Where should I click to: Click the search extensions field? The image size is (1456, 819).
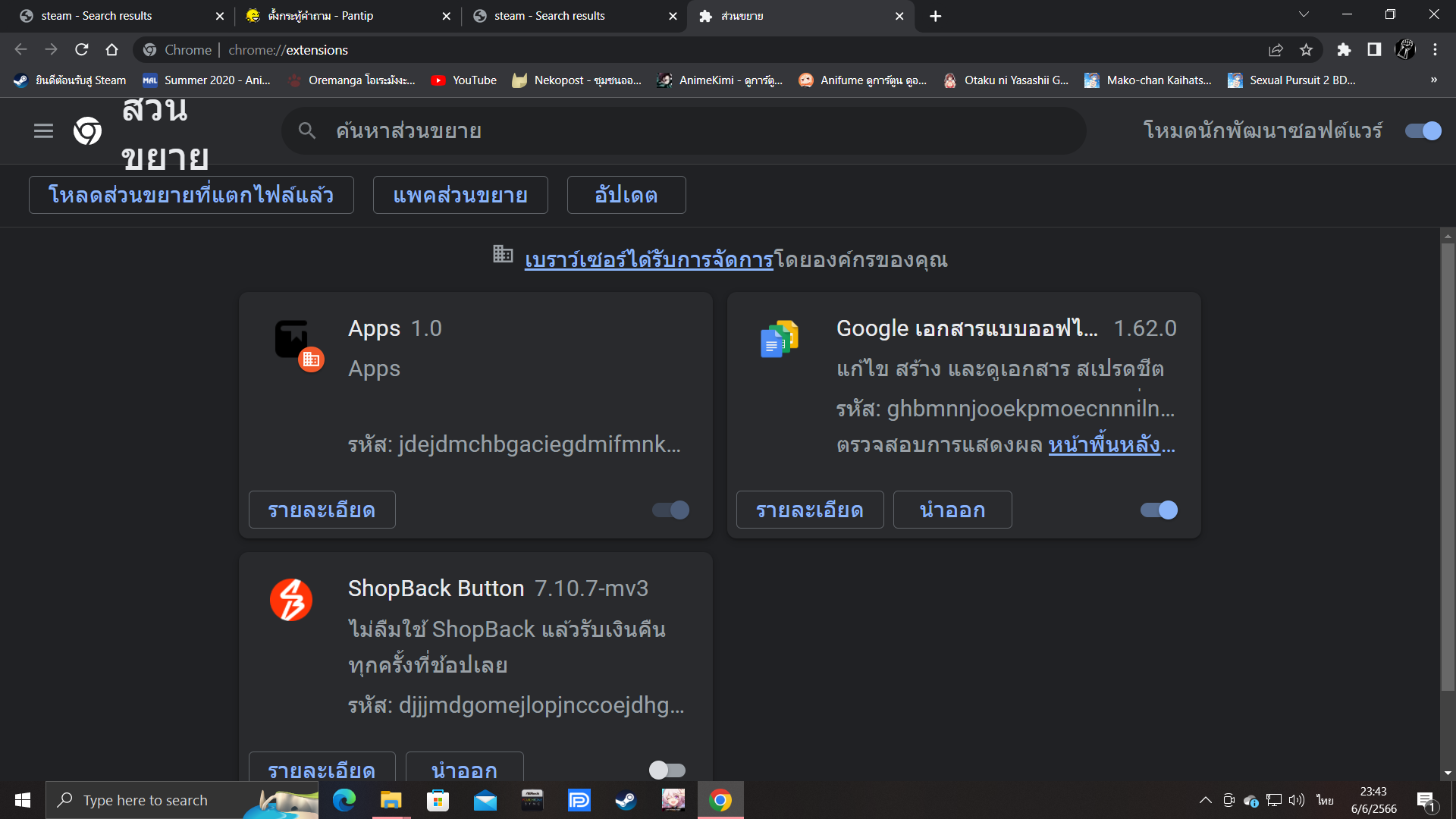(683, 130)
